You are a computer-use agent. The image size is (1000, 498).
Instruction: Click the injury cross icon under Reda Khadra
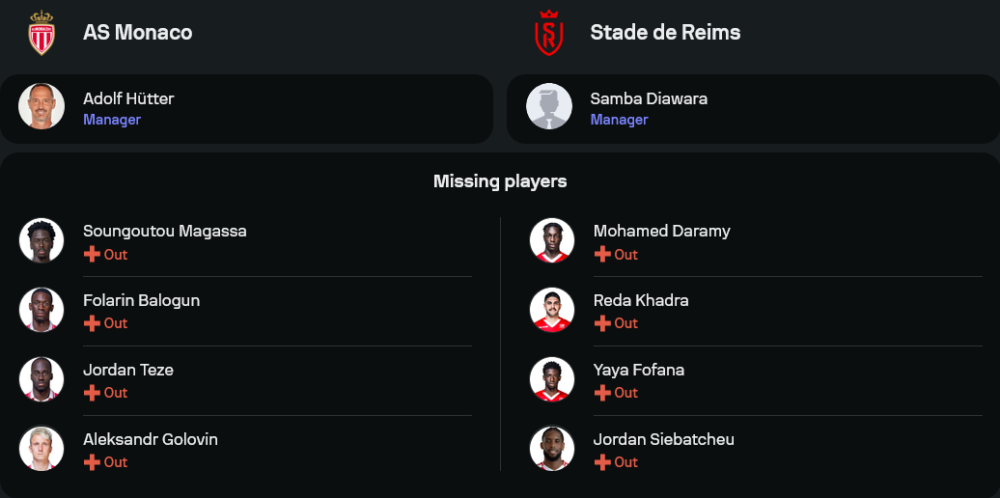(602, 323)
